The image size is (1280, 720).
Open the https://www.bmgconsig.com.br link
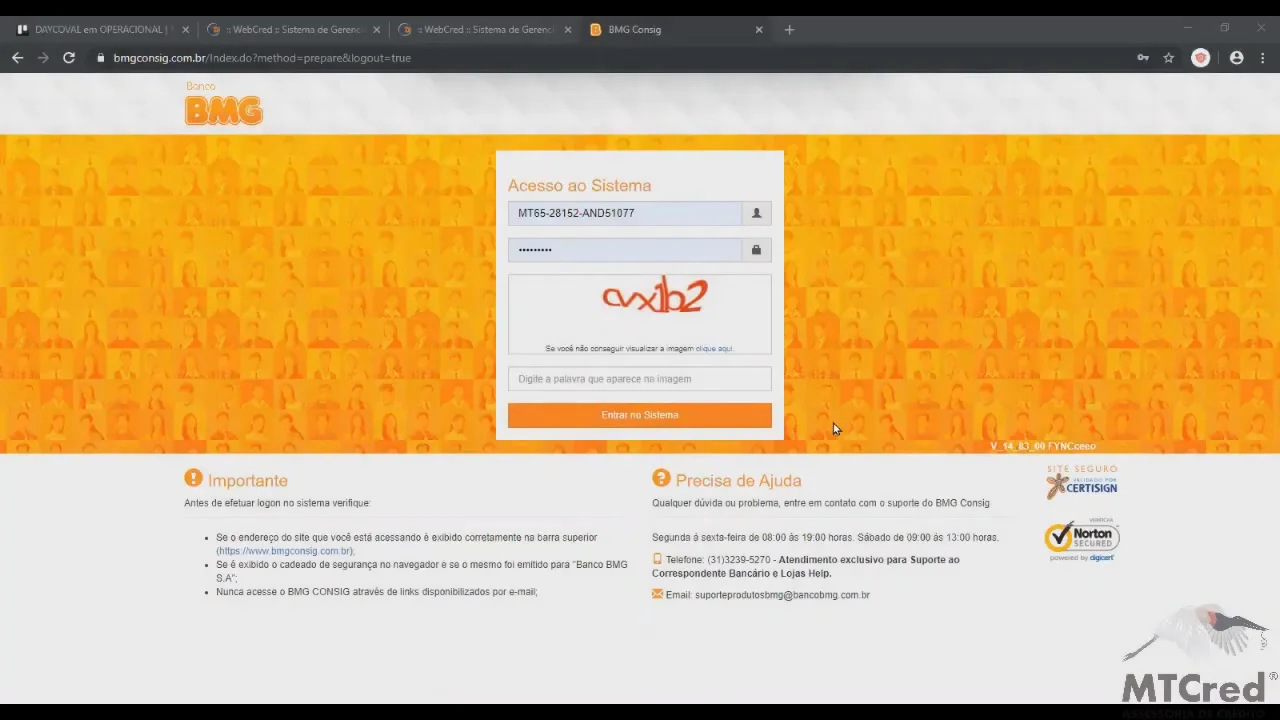[x=285, y=551]
